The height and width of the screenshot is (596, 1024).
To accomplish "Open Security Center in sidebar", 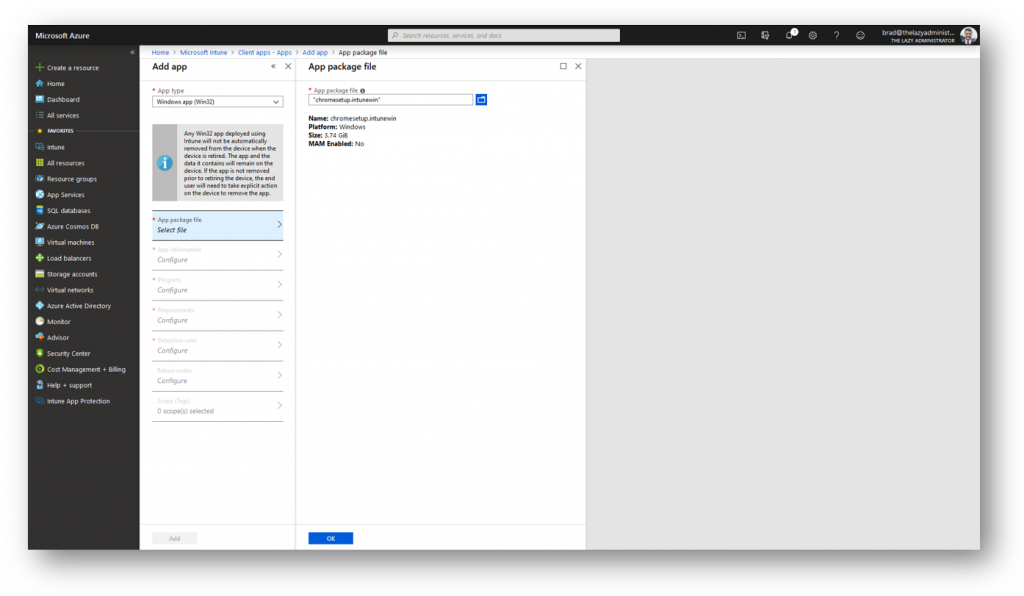I will tap(63, 353).
